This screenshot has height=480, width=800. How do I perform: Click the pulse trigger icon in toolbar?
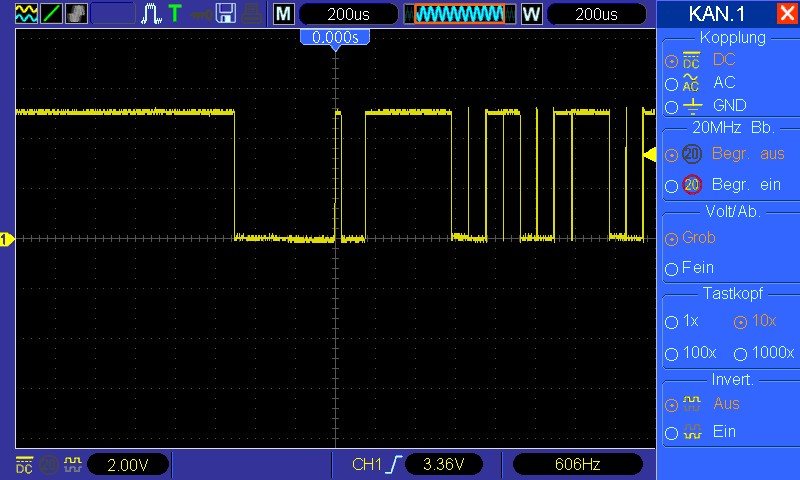[x=151, y=14]
